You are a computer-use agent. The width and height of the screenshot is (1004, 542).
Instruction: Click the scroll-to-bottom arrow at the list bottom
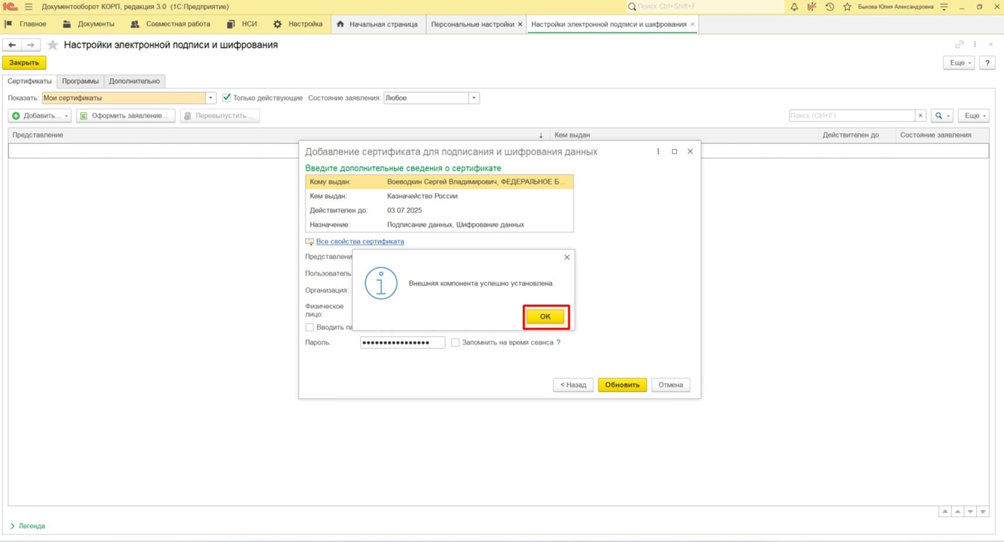click(983, 512)
